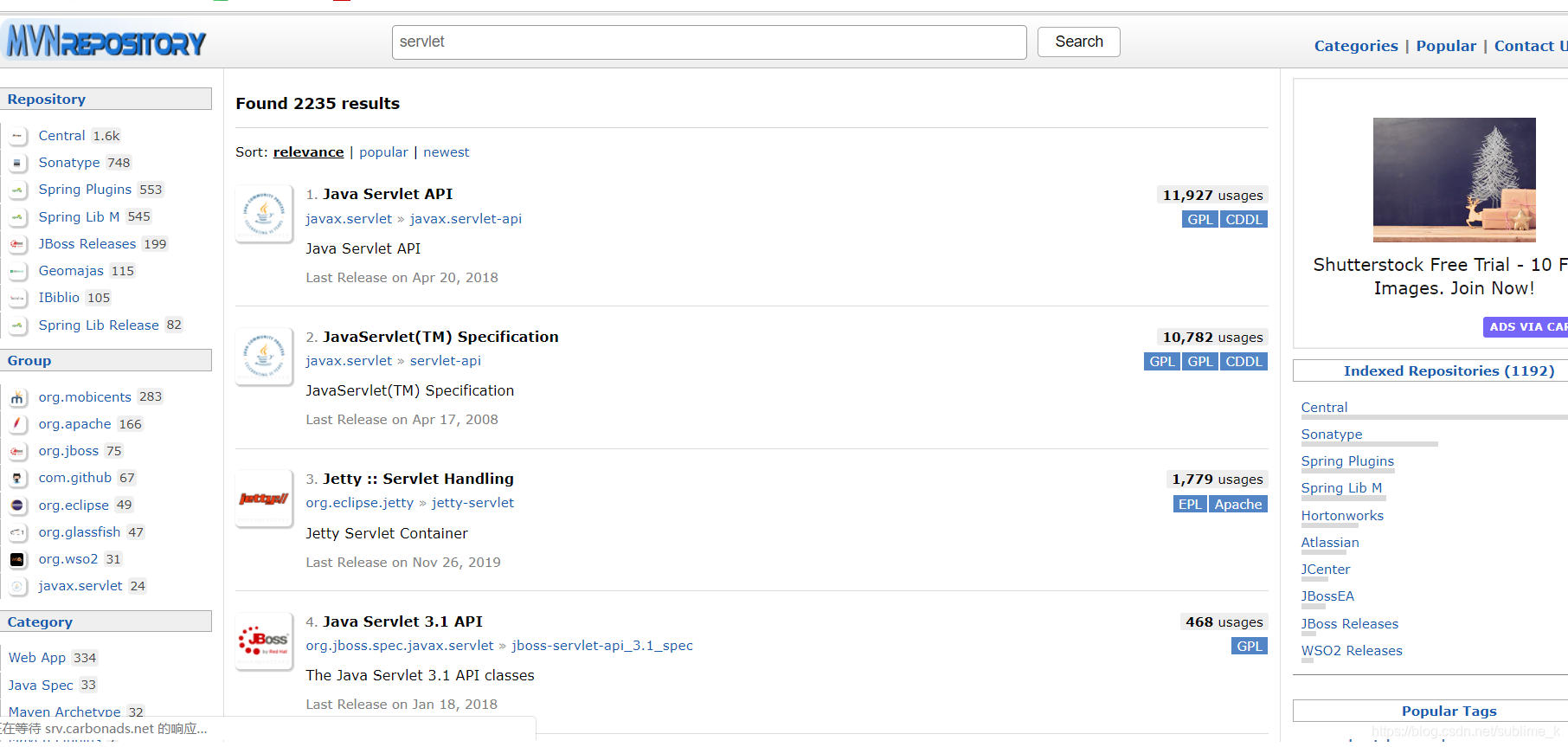Click the javax.servlet group icon
The height and width of the screenshot is (747, 1568).
tap(17, 586)
